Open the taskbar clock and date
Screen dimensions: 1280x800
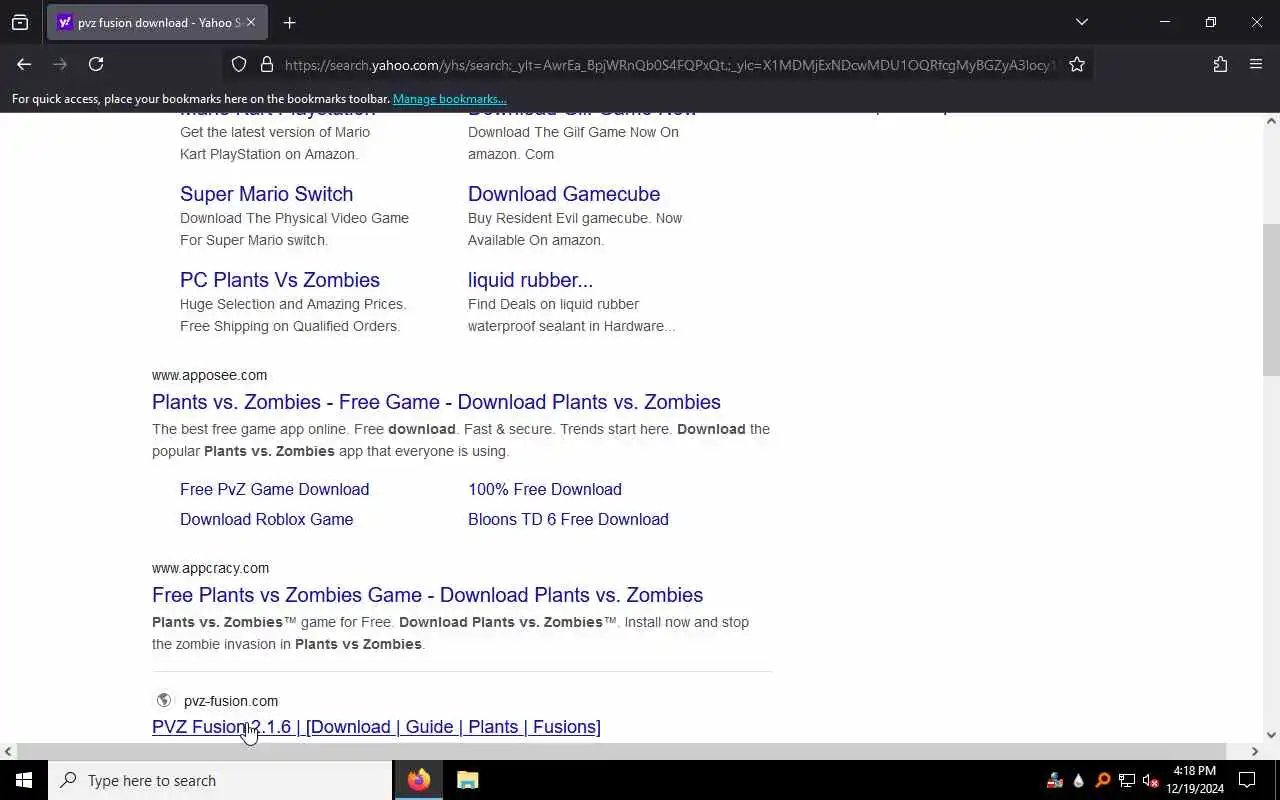click(1195, 780)
